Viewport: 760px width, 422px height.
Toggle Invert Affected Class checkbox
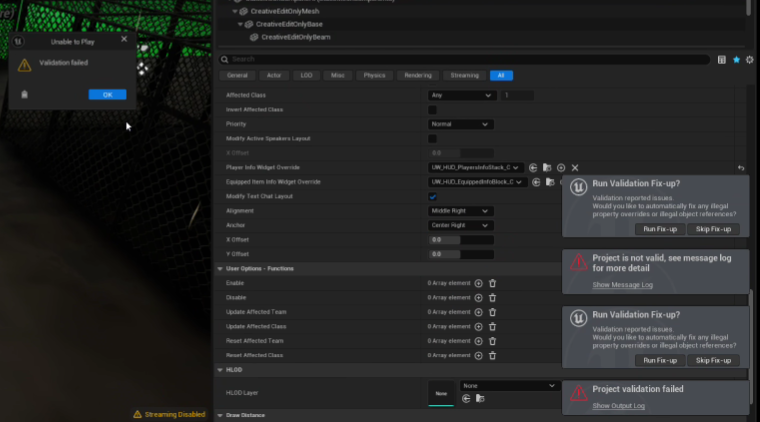coord(432,110)
